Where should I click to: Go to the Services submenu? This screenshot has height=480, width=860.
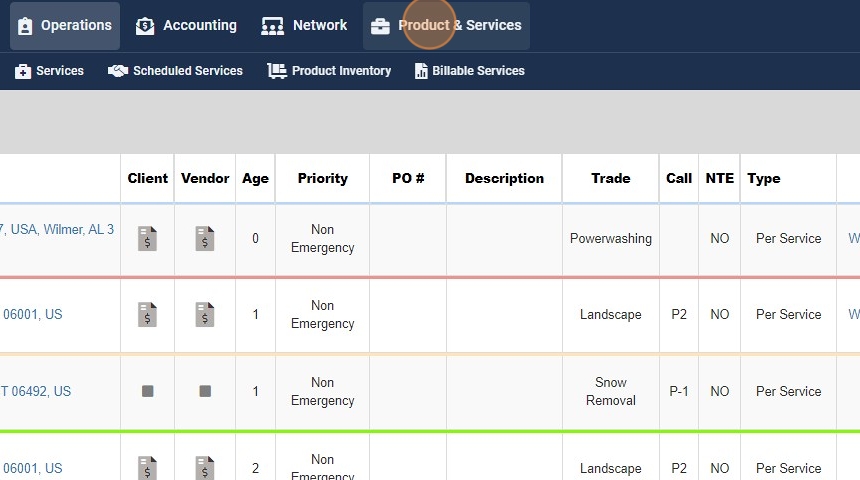tap(49, 71)
